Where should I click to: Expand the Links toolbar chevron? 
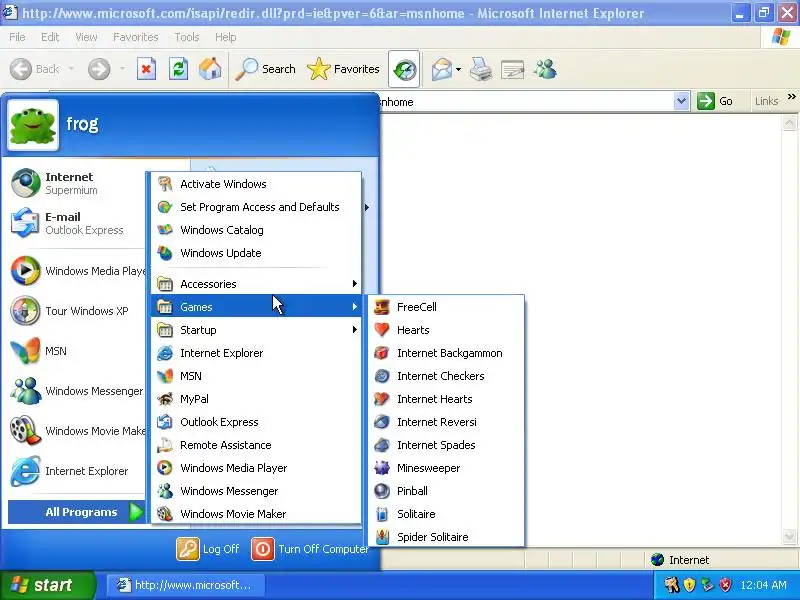(791, 96)
